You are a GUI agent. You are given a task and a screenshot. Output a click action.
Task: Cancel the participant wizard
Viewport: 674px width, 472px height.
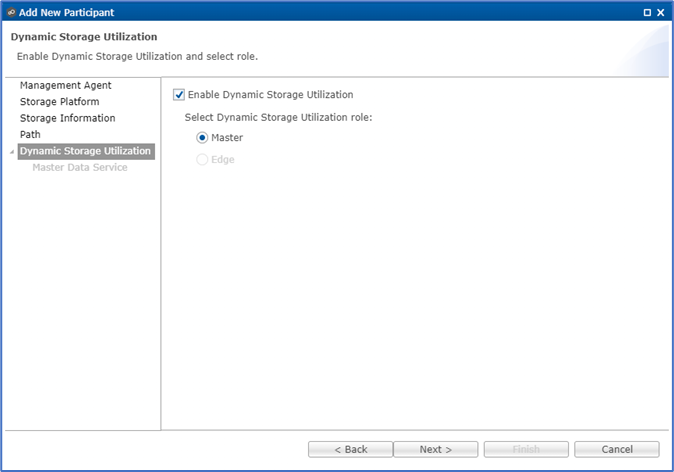[x=616, y=449]
